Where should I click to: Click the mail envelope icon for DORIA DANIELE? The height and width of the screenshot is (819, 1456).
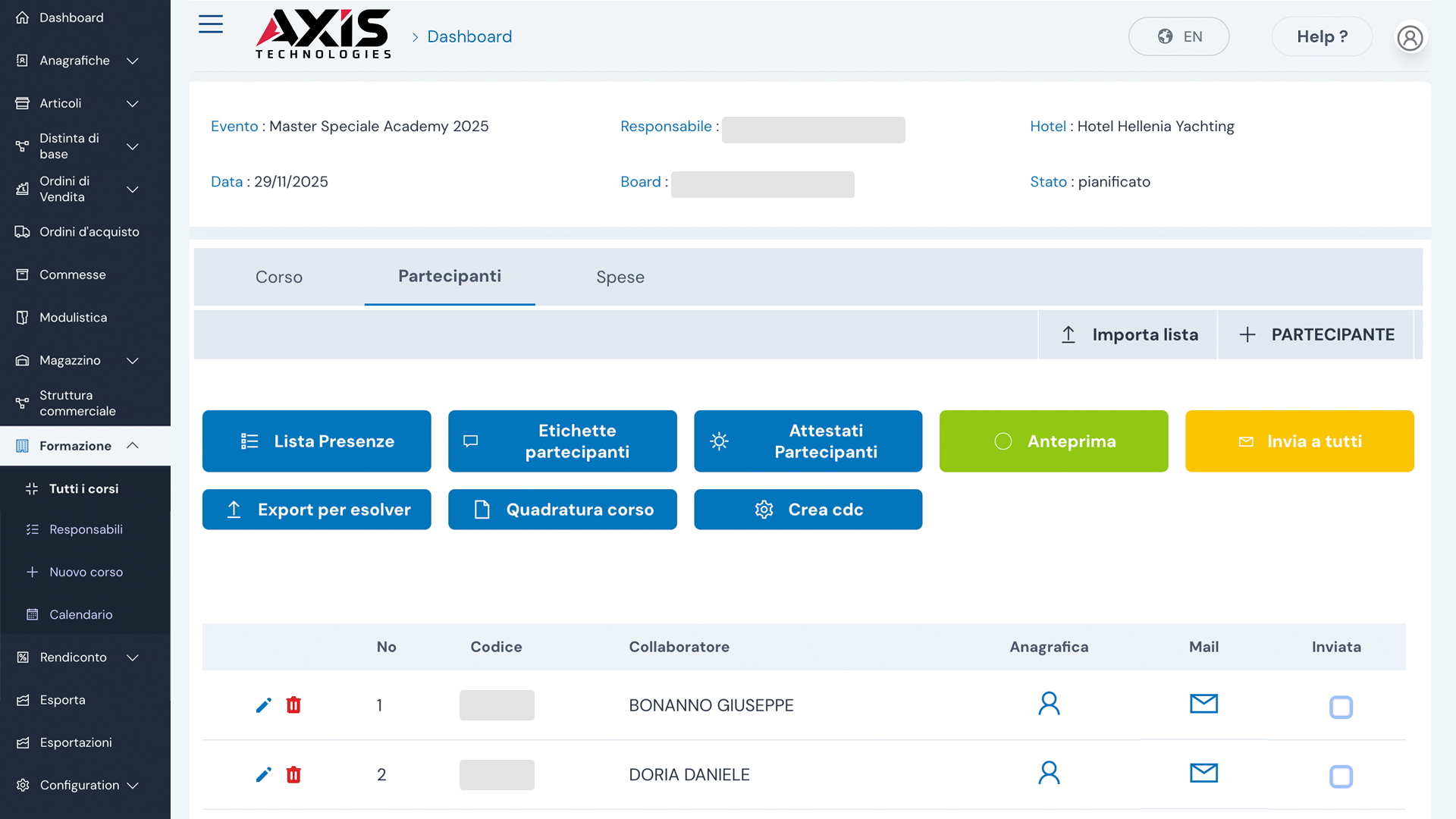(x=1203, y=773)
